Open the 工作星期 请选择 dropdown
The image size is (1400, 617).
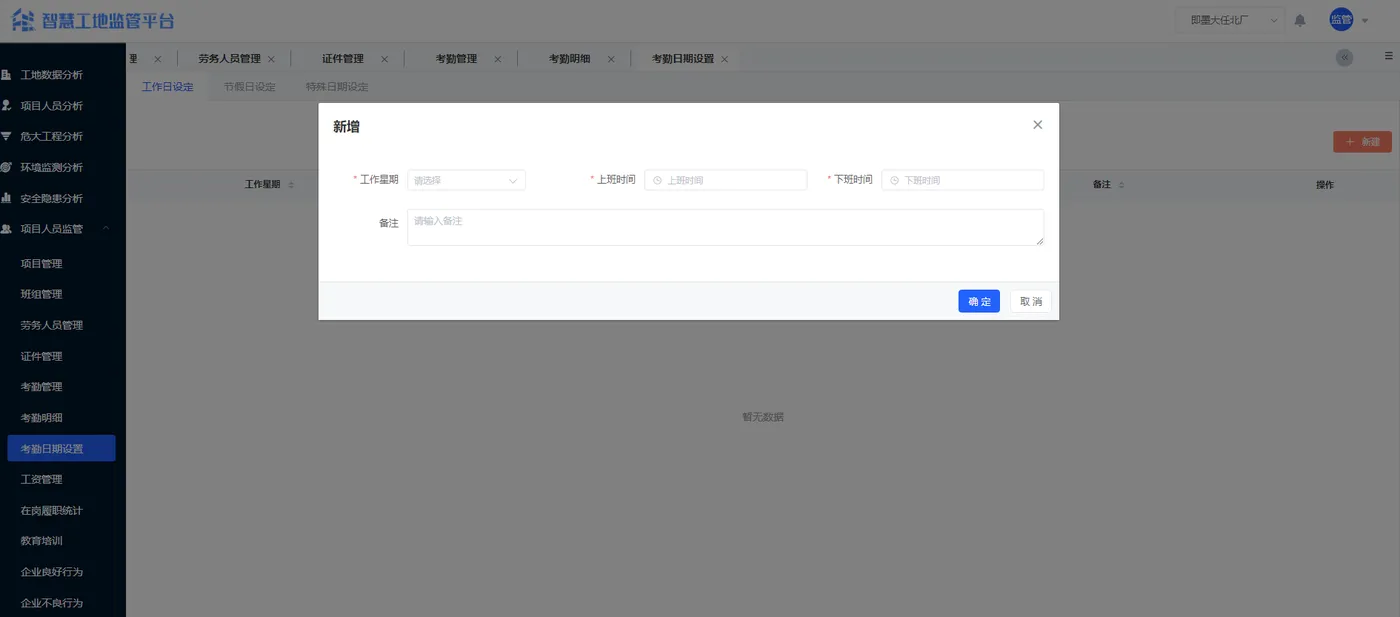[466, 180]
